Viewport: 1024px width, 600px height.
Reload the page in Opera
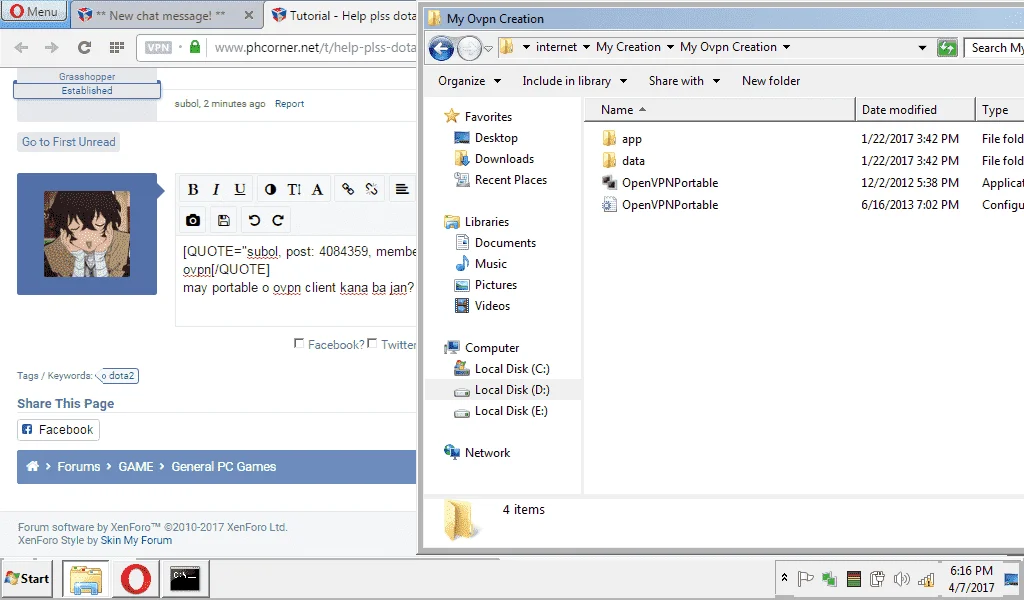click(x=84, y=47)
